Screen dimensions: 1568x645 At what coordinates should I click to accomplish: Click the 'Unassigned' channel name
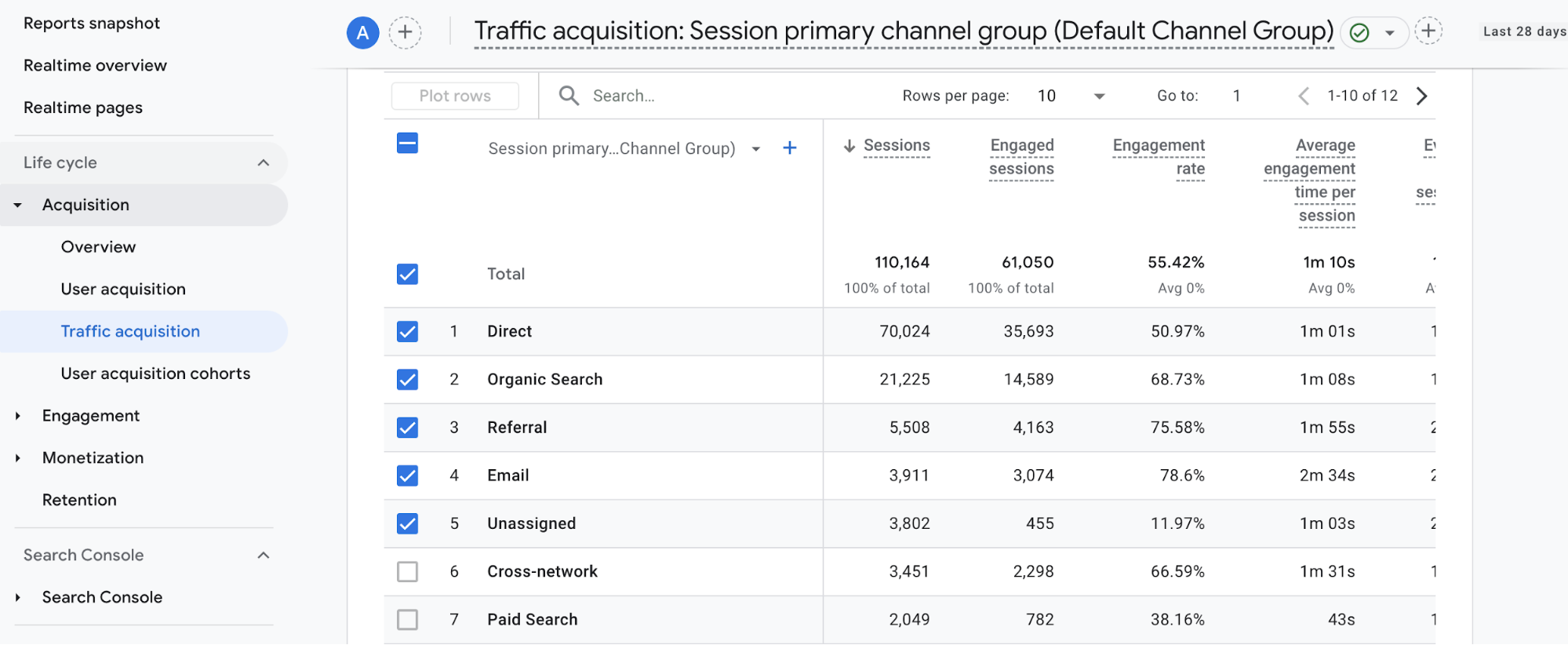point(531,523)
